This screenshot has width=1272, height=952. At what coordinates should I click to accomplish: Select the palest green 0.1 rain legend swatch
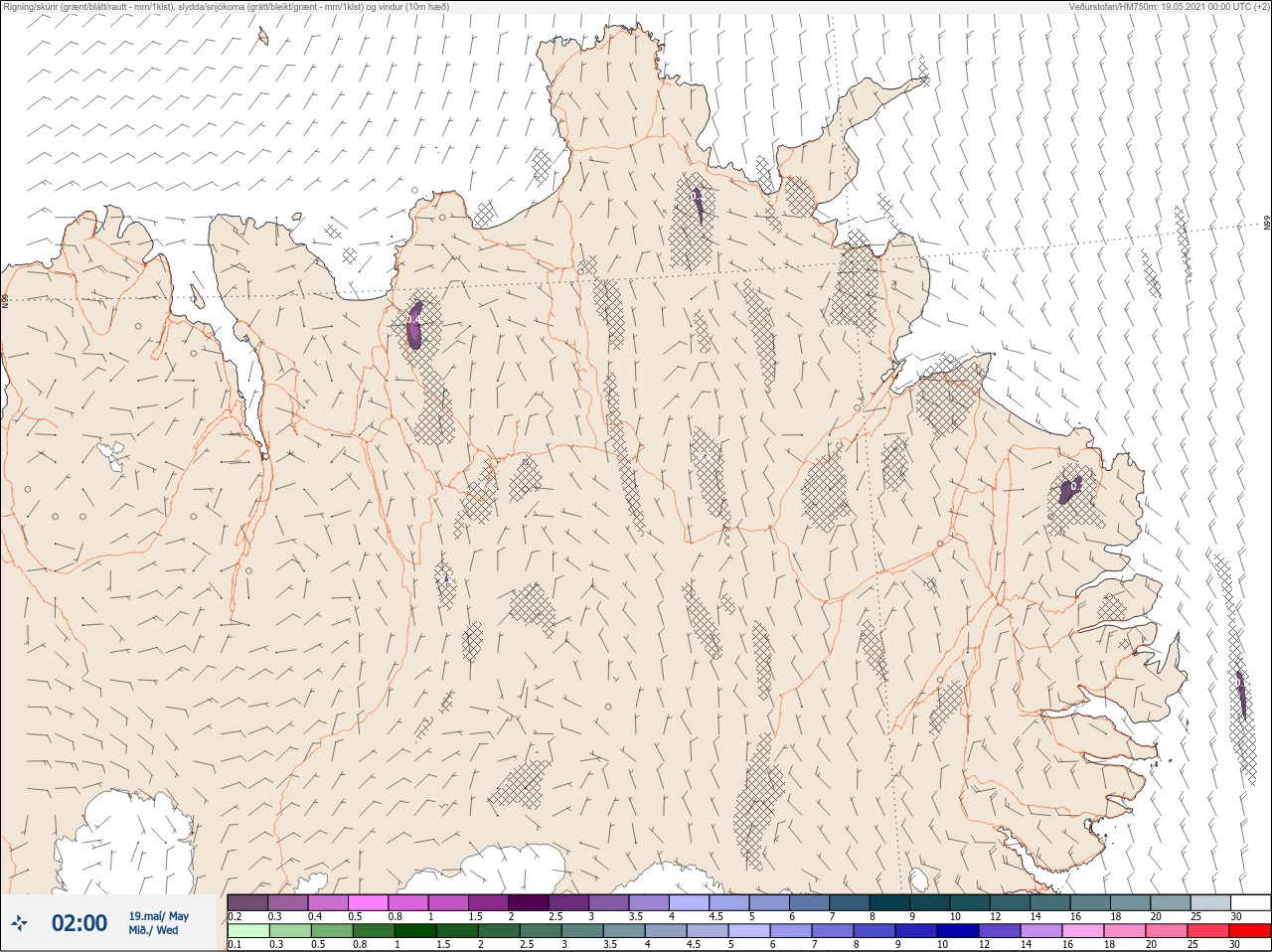[247, 931]
